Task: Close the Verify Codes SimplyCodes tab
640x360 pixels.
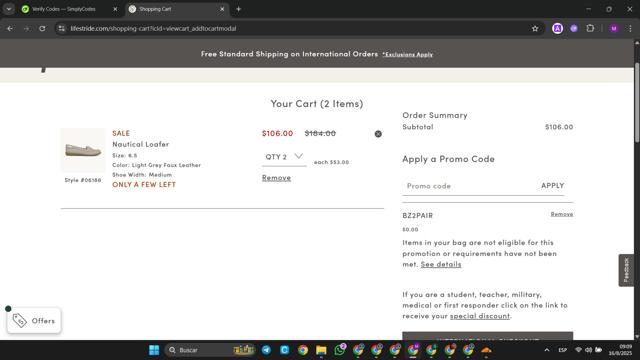Action: (x=115, y=9)
